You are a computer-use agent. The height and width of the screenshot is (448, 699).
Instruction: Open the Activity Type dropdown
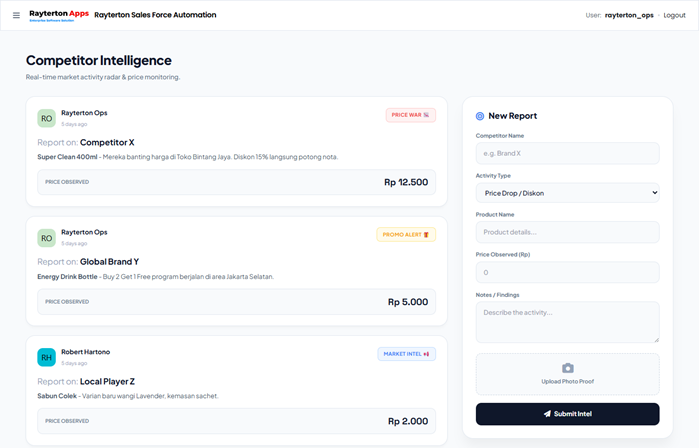click(567, 193)
